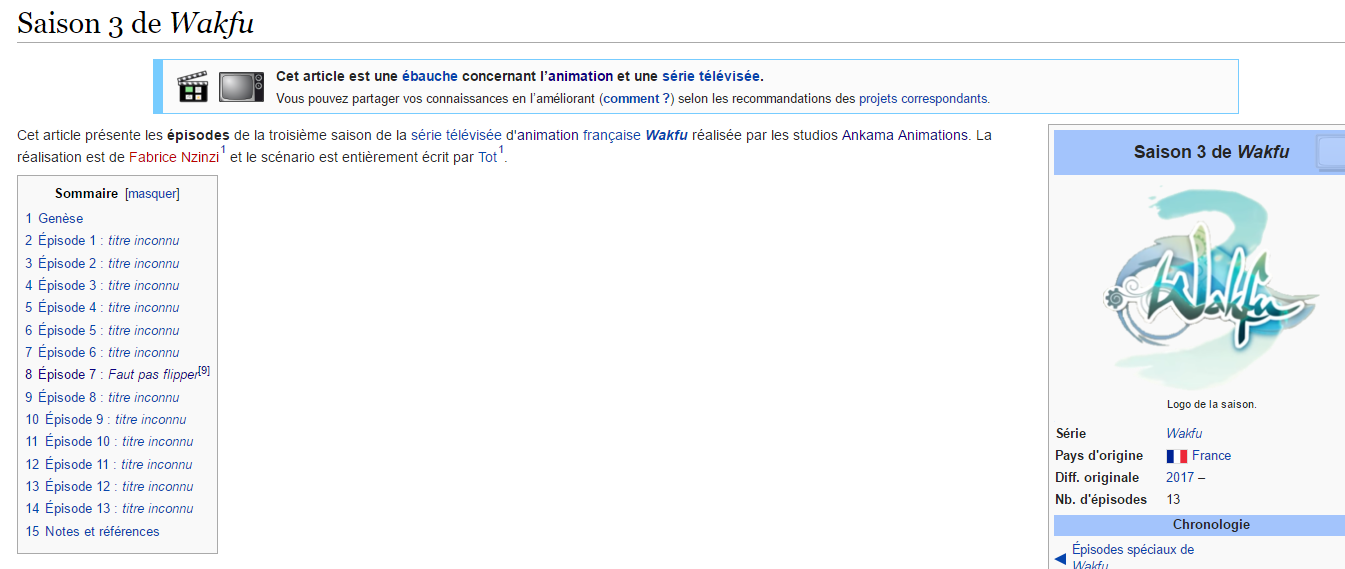Click the television icon in banner
The width and height of the screenshot is (1345, 569).
pyautogui.click(x=241, y=87)
